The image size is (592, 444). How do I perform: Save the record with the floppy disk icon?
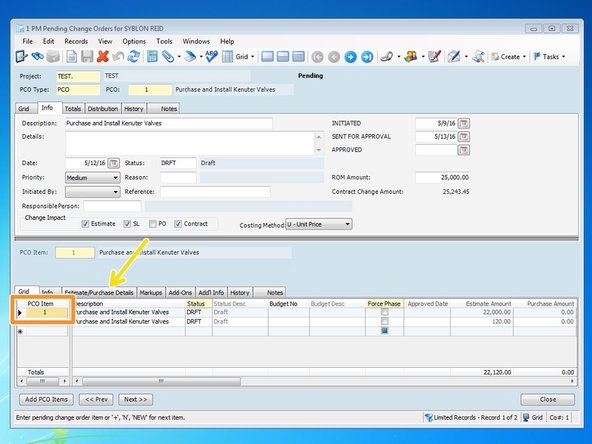tap(87, 57)
